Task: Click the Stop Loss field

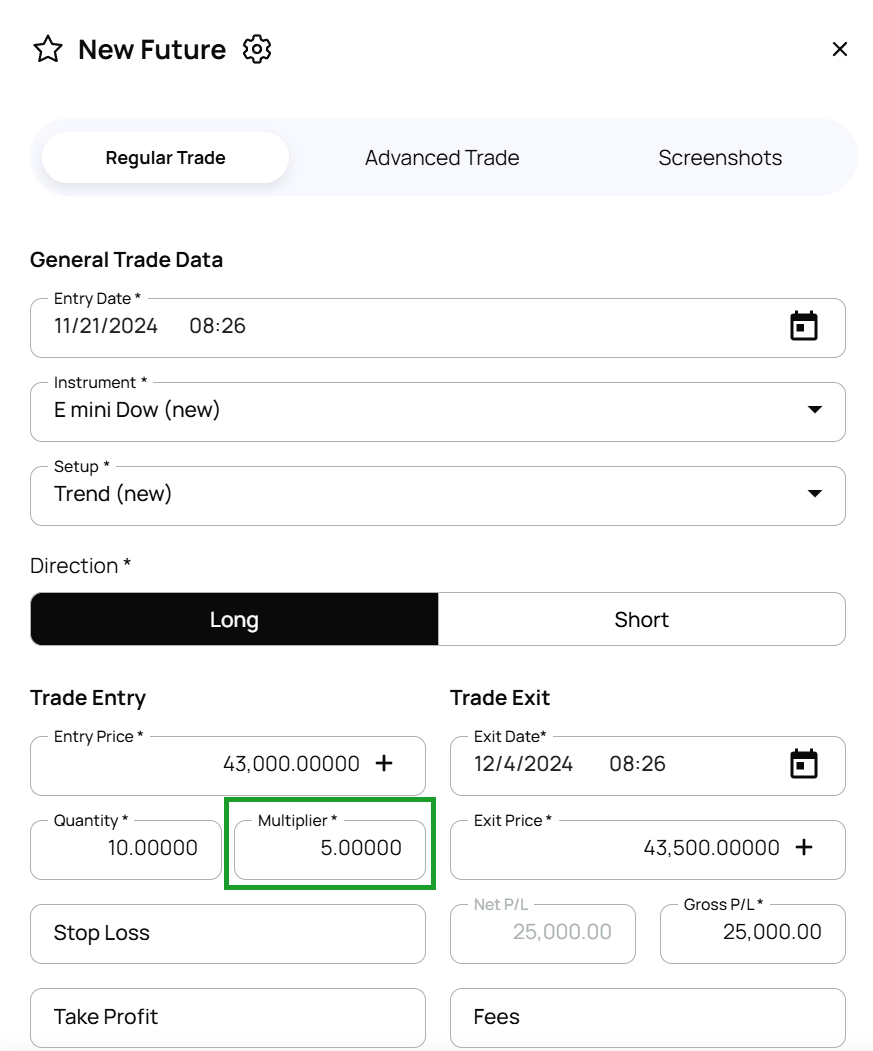Action: tap(228, 933)
